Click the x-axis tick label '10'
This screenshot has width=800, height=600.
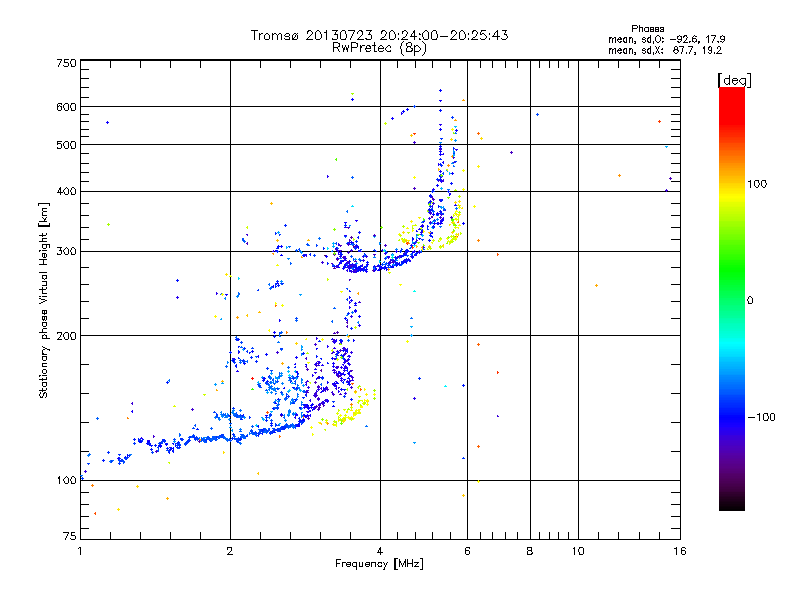click(x=578, y=551)
